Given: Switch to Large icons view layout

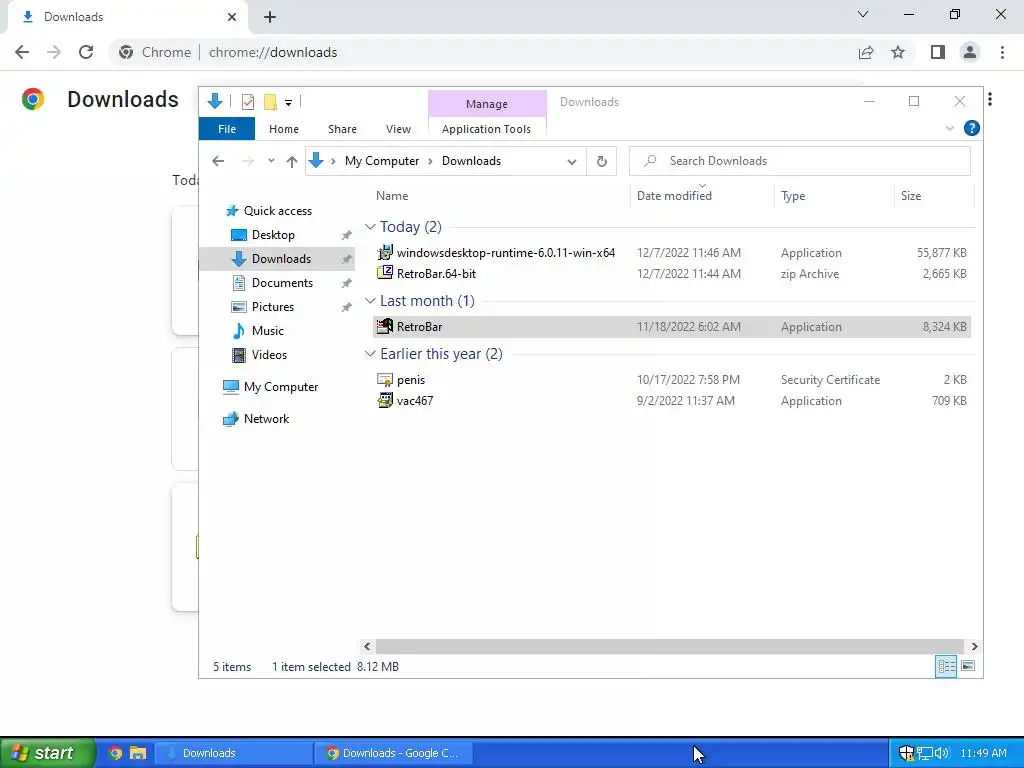Looking at the screenshot, I should pyautogui.click(x=968, y=666).
